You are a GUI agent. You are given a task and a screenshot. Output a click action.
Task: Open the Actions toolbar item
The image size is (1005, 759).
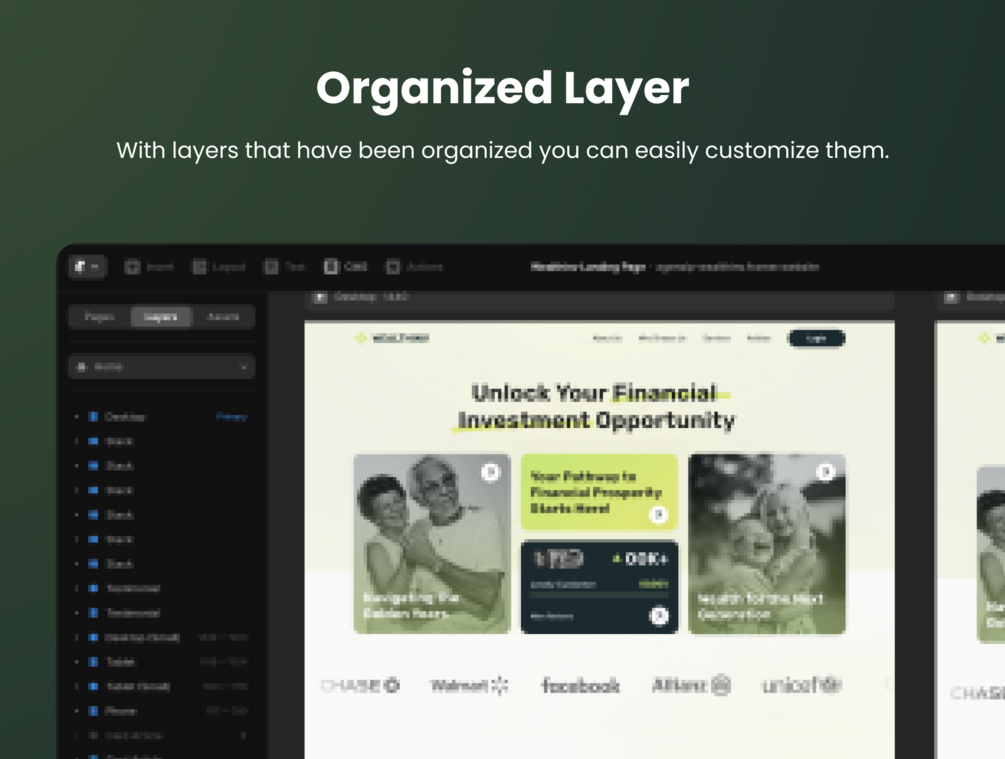(414, 267)
